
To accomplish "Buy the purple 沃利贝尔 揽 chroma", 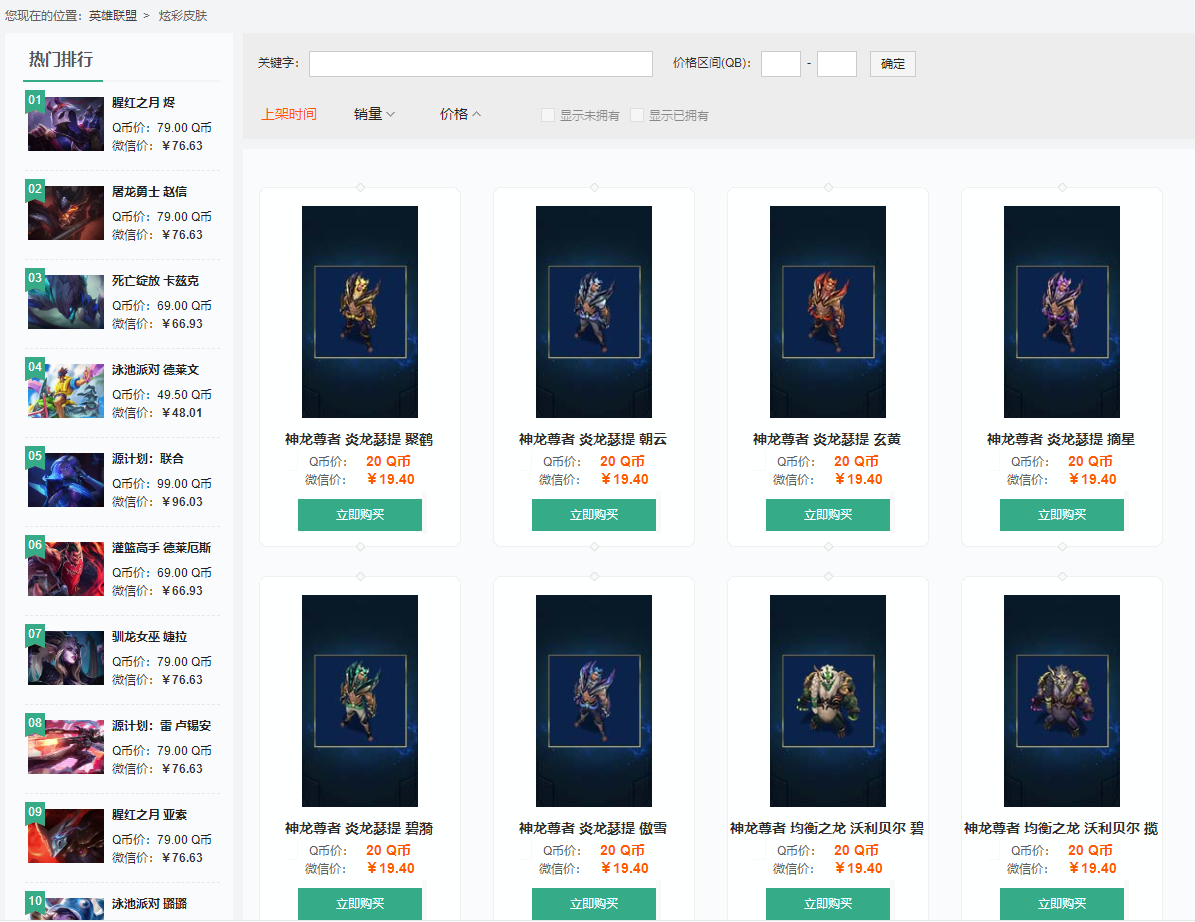I will 1062,904.
